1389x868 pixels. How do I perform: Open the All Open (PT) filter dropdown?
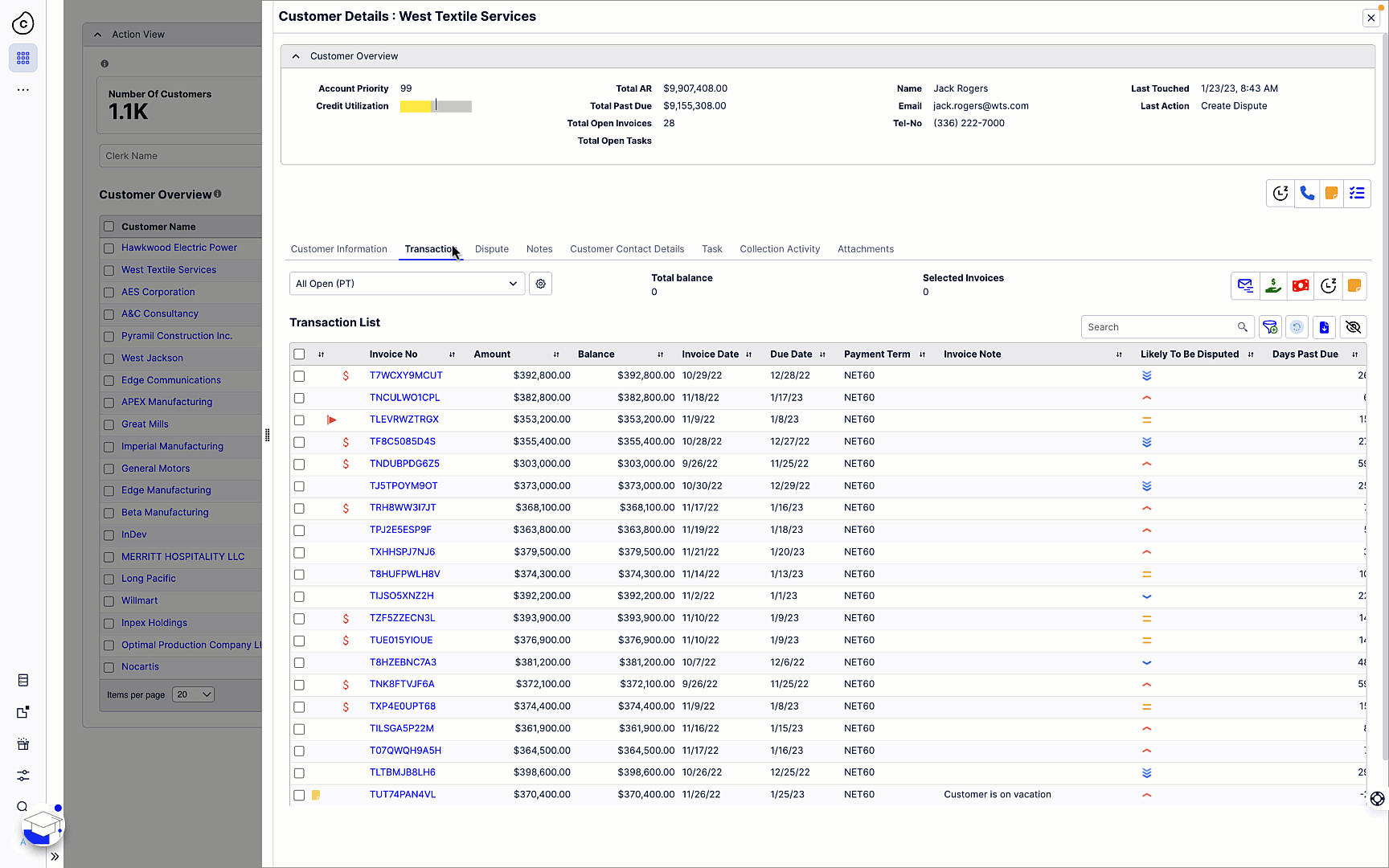(406, 283)
